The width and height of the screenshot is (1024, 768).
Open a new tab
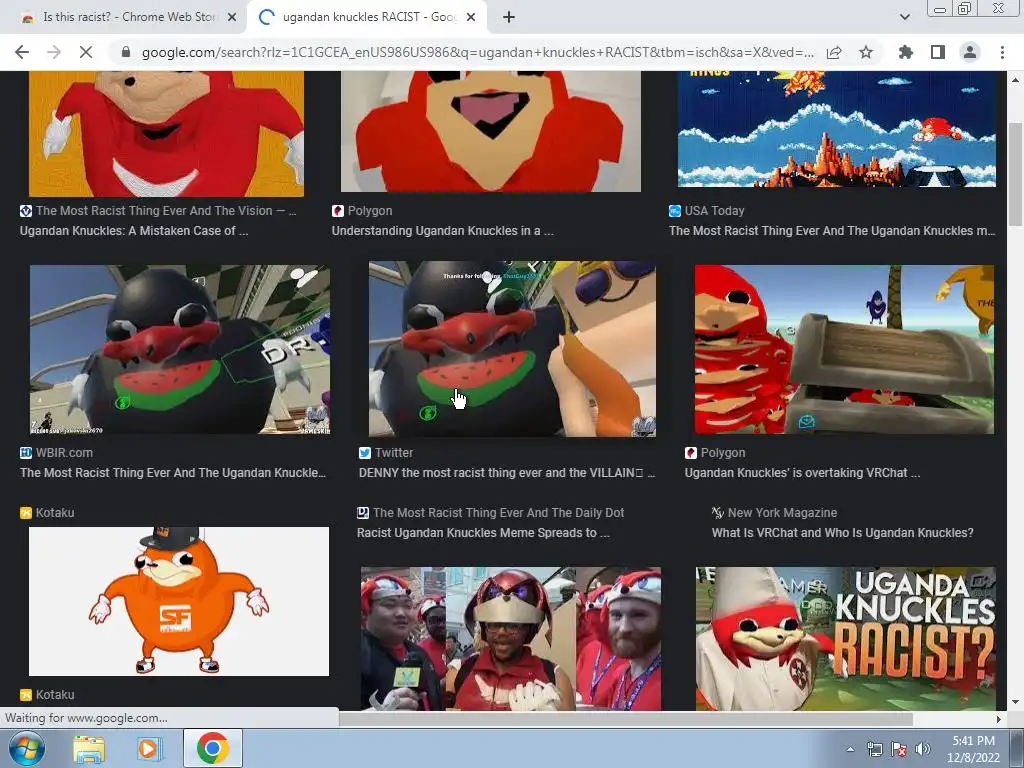coord(509,17)
